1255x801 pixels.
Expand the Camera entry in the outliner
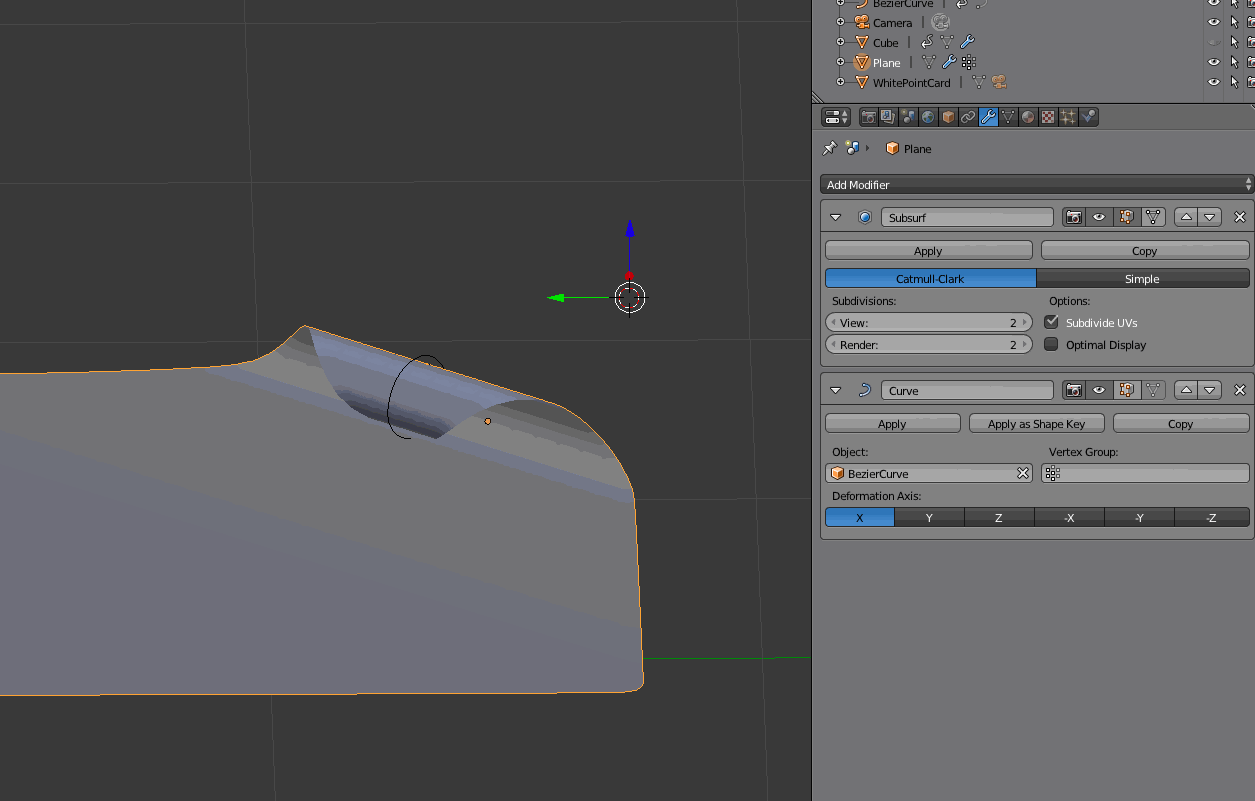tap(841, 22)
